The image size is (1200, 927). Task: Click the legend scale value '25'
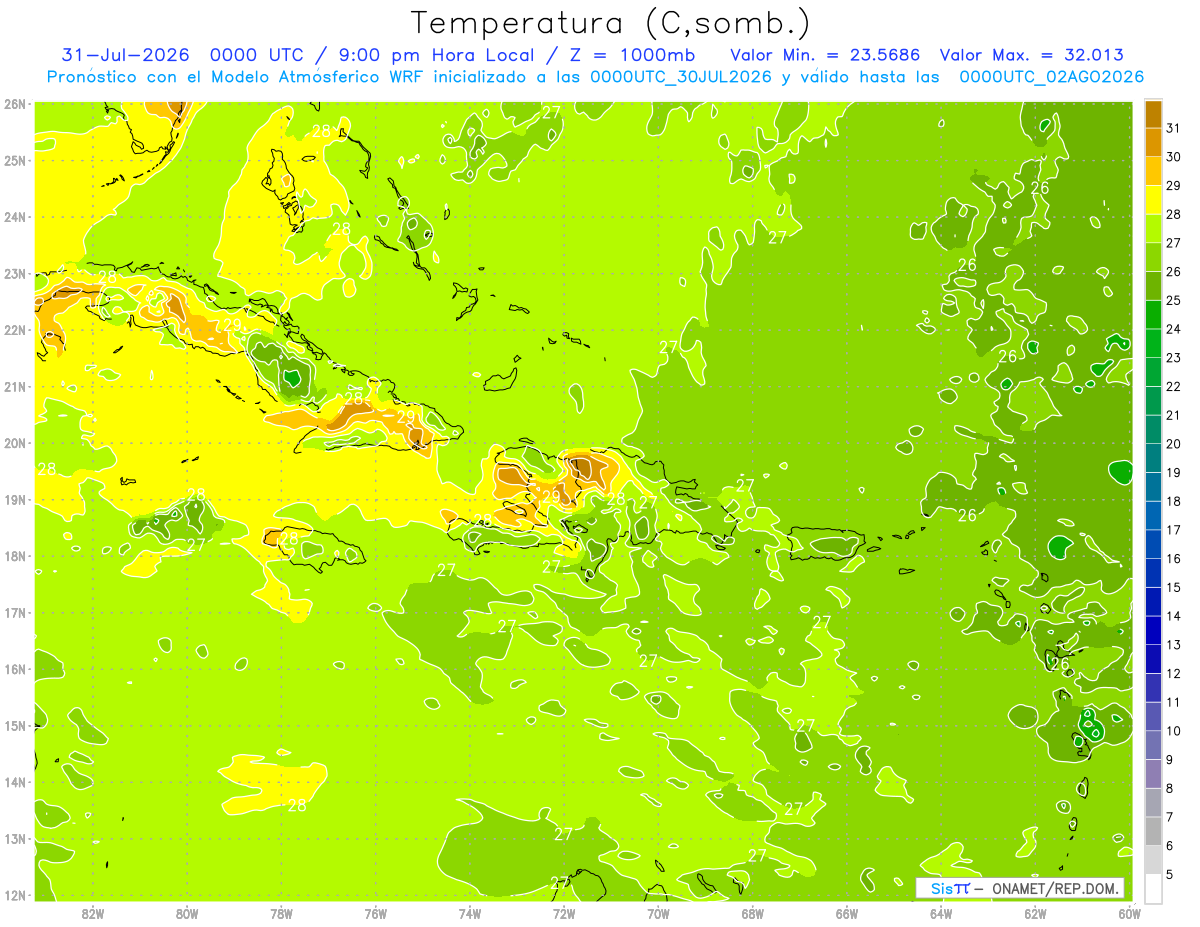1173,300
